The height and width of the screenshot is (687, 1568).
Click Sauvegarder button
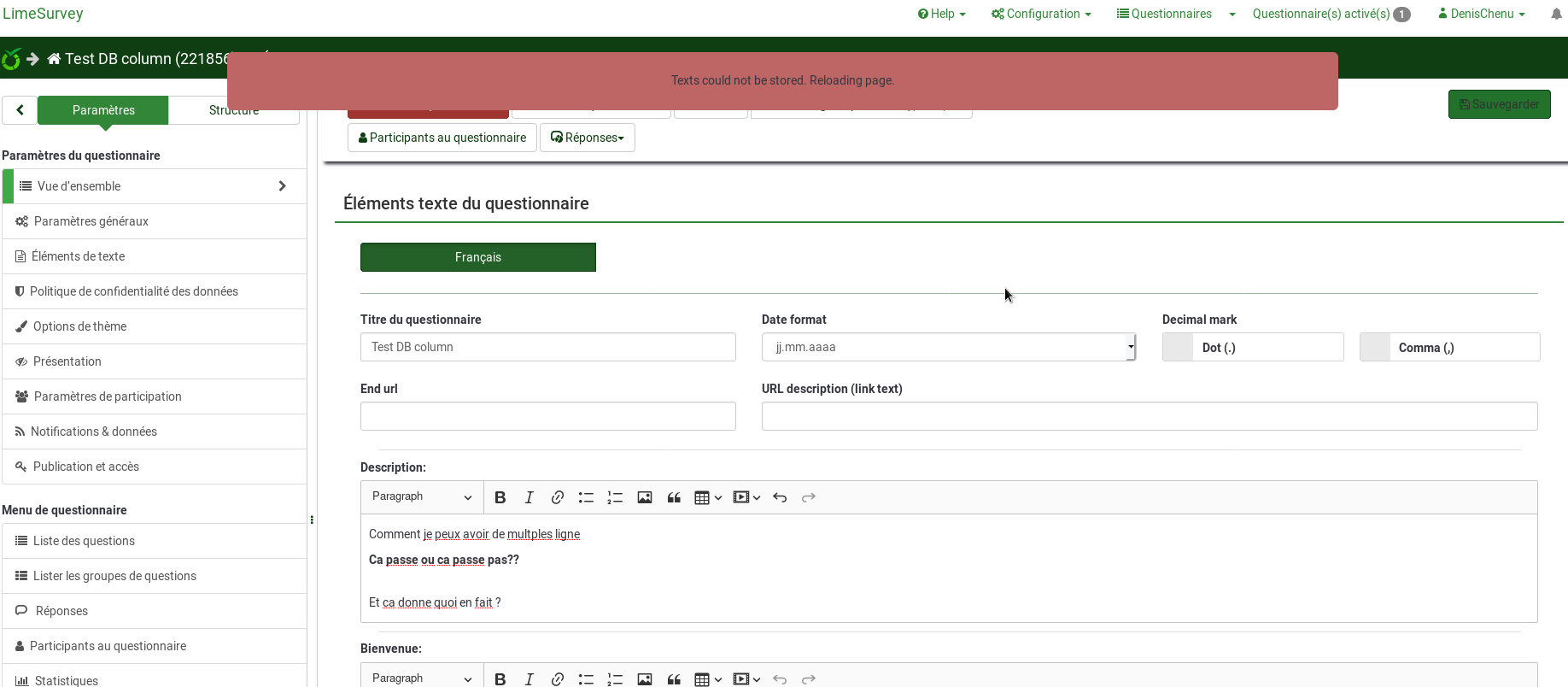point(1499,104)
